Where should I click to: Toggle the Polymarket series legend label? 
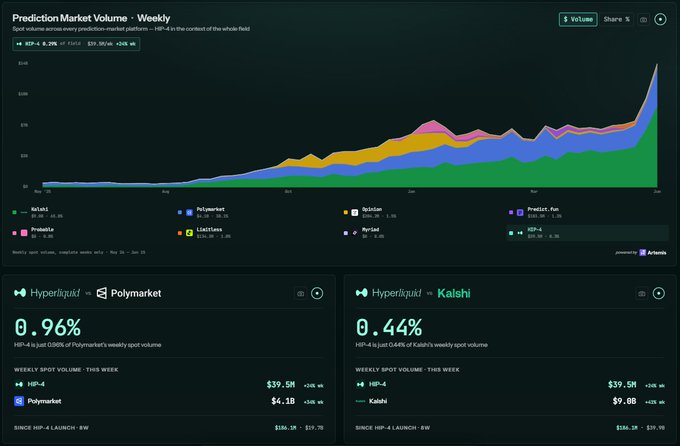210,209
